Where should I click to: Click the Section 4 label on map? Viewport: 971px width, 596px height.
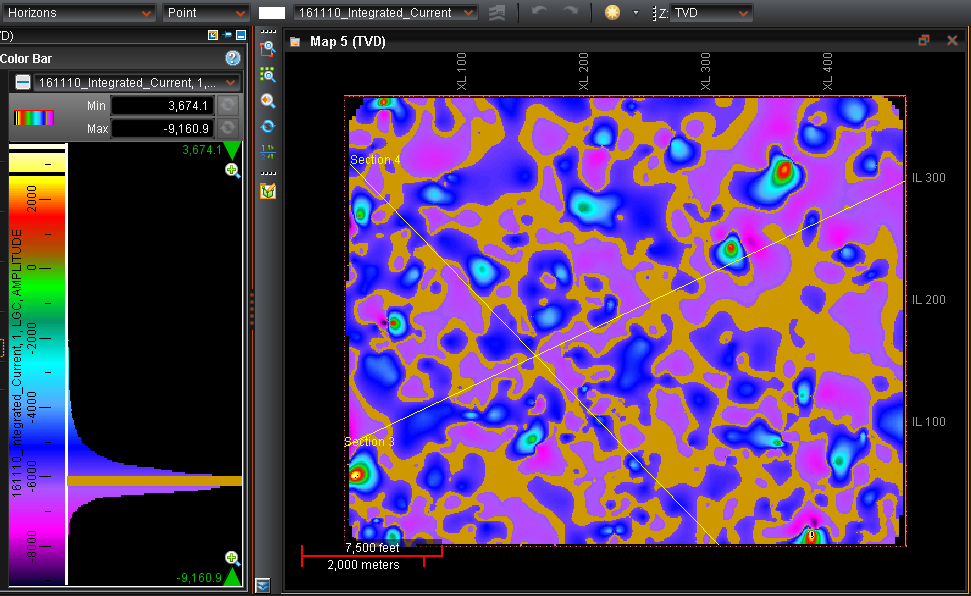[375, 160]
